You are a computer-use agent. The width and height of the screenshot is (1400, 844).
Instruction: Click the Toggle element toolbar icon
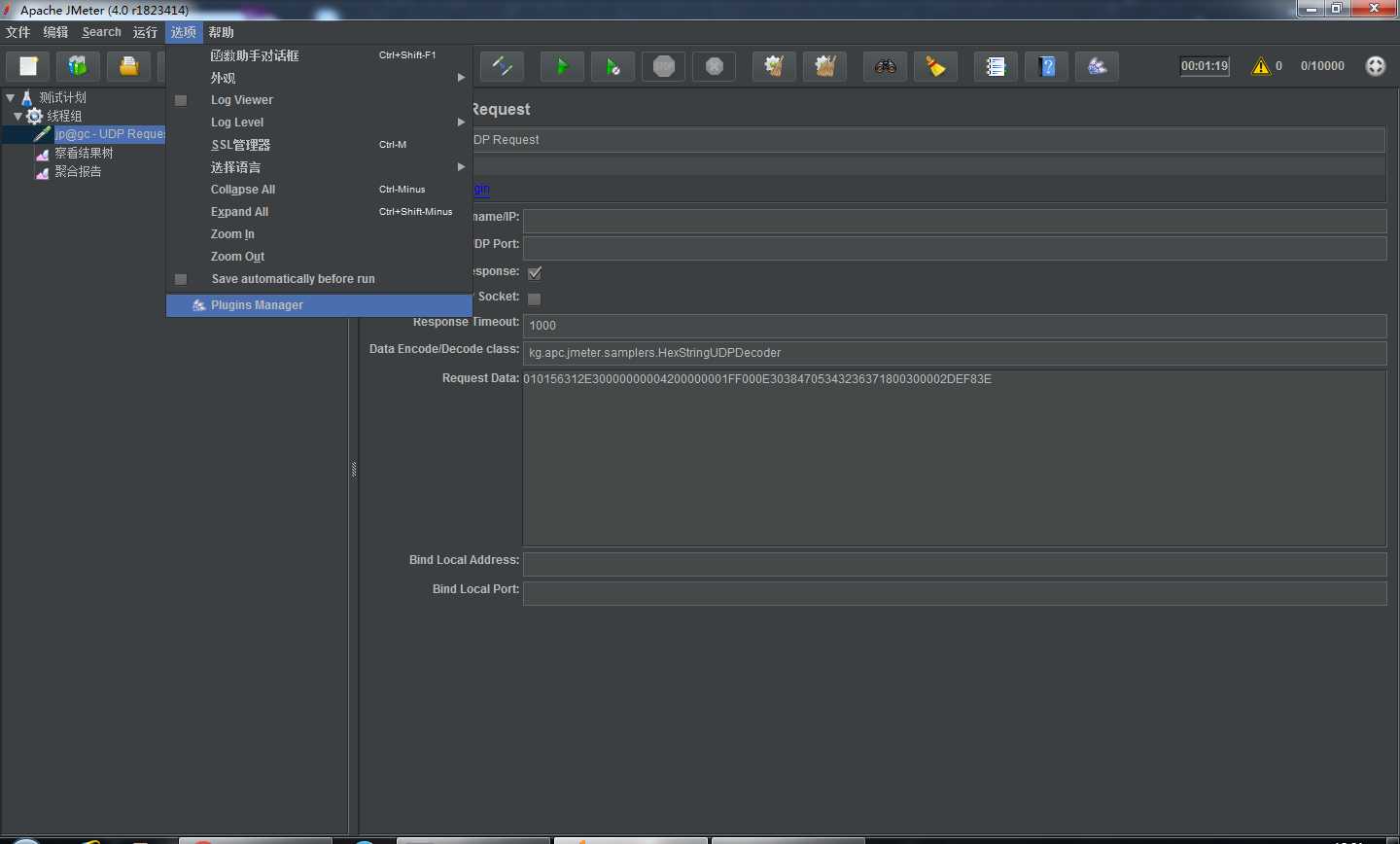coord(503,66)
